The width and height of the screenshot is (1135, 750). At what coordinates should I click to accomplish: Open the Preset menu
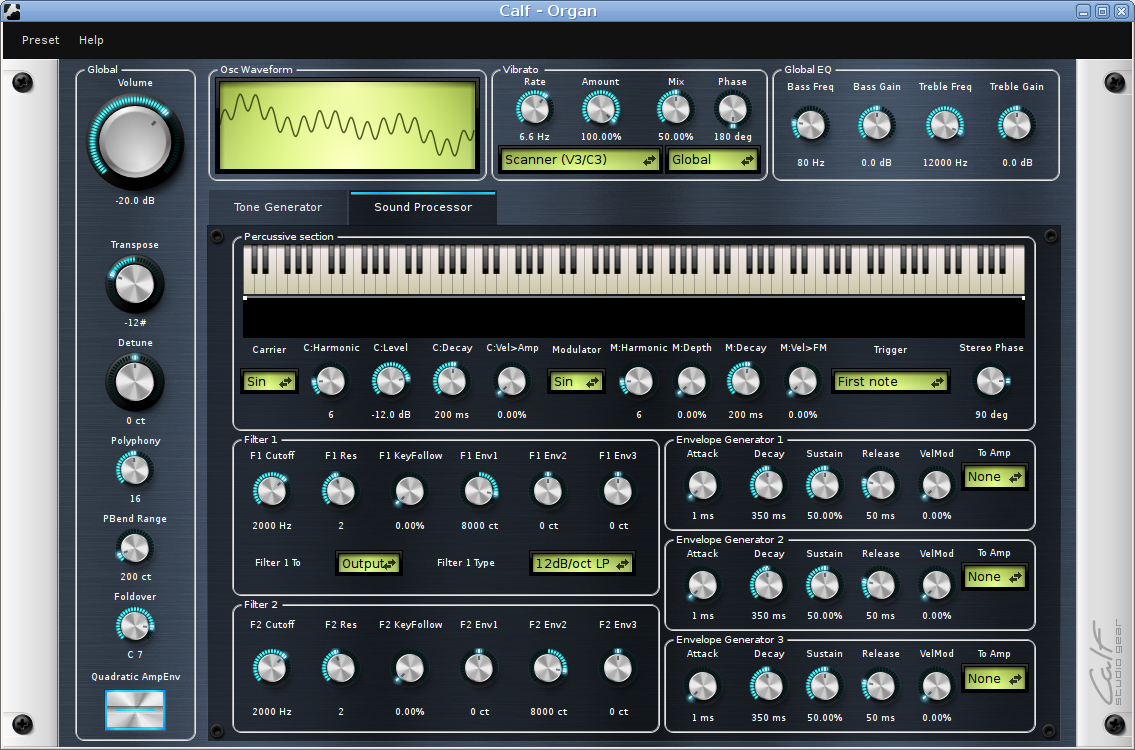coord(41,40)
